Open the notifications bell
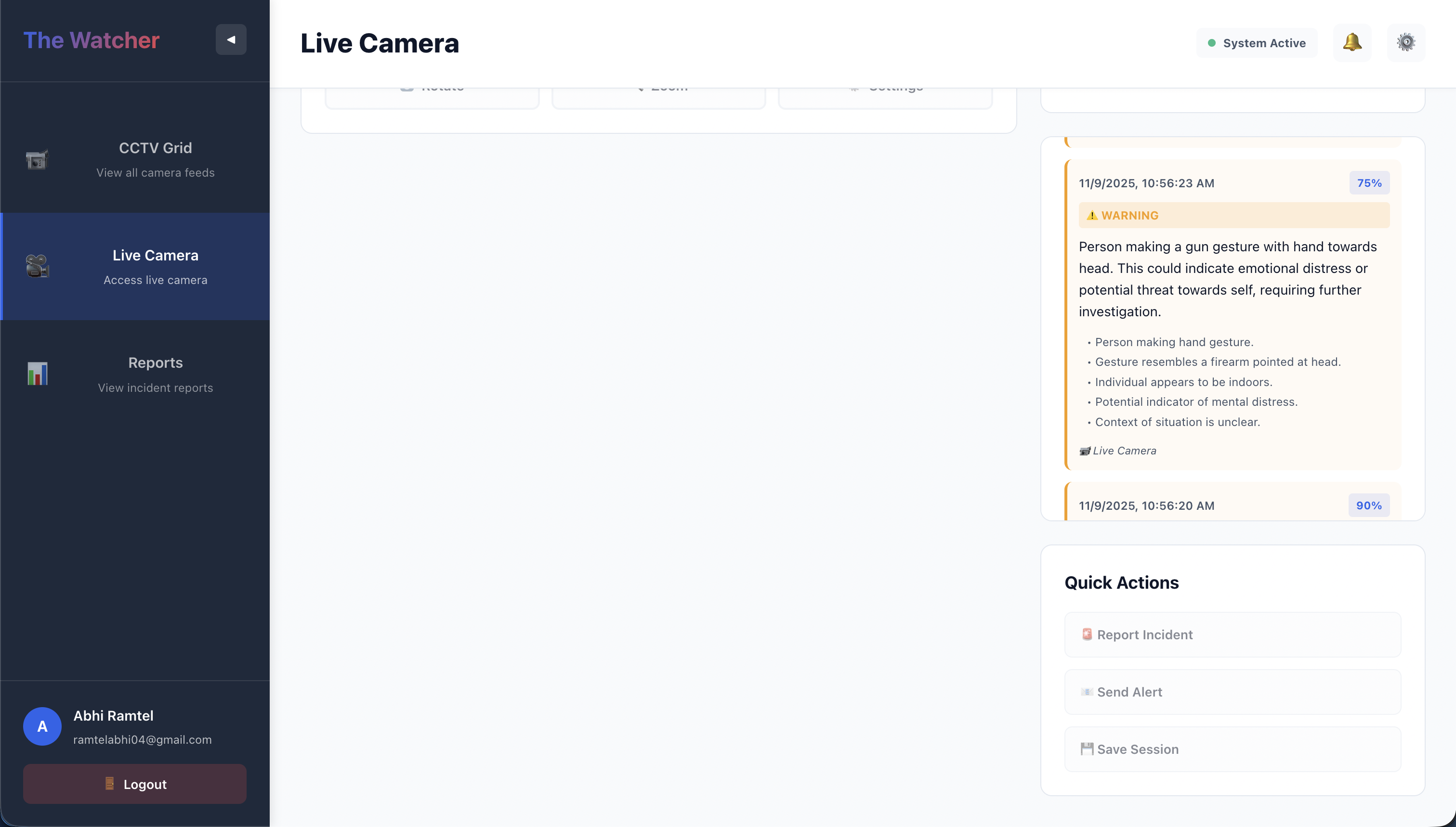The width and height of the screenshot is (1456, 827). coord(1352,42)
